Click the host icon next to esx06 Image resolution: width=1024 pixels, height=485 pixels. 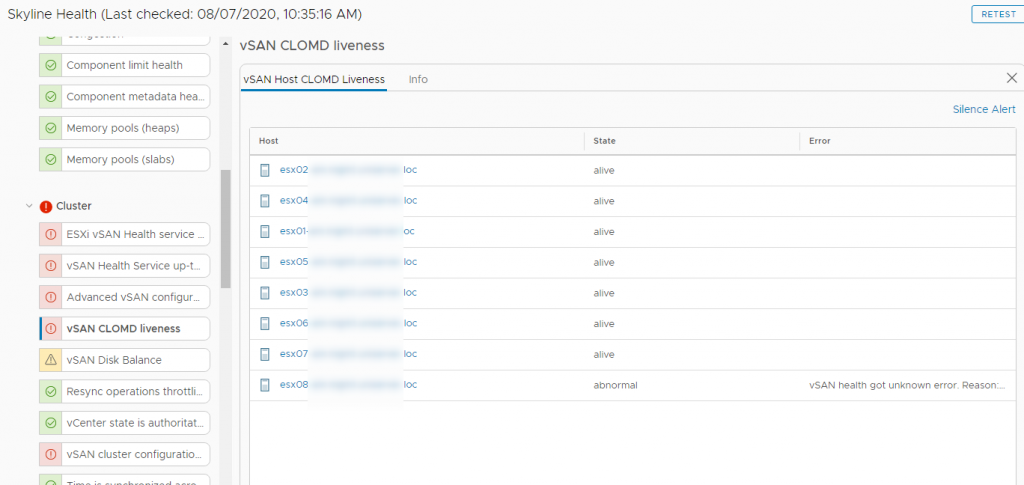tap(264, 324)
